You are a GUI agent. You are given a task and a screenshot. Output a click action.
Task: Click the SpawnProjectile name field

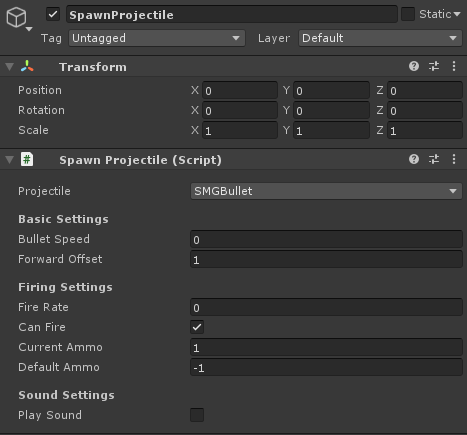232,14
